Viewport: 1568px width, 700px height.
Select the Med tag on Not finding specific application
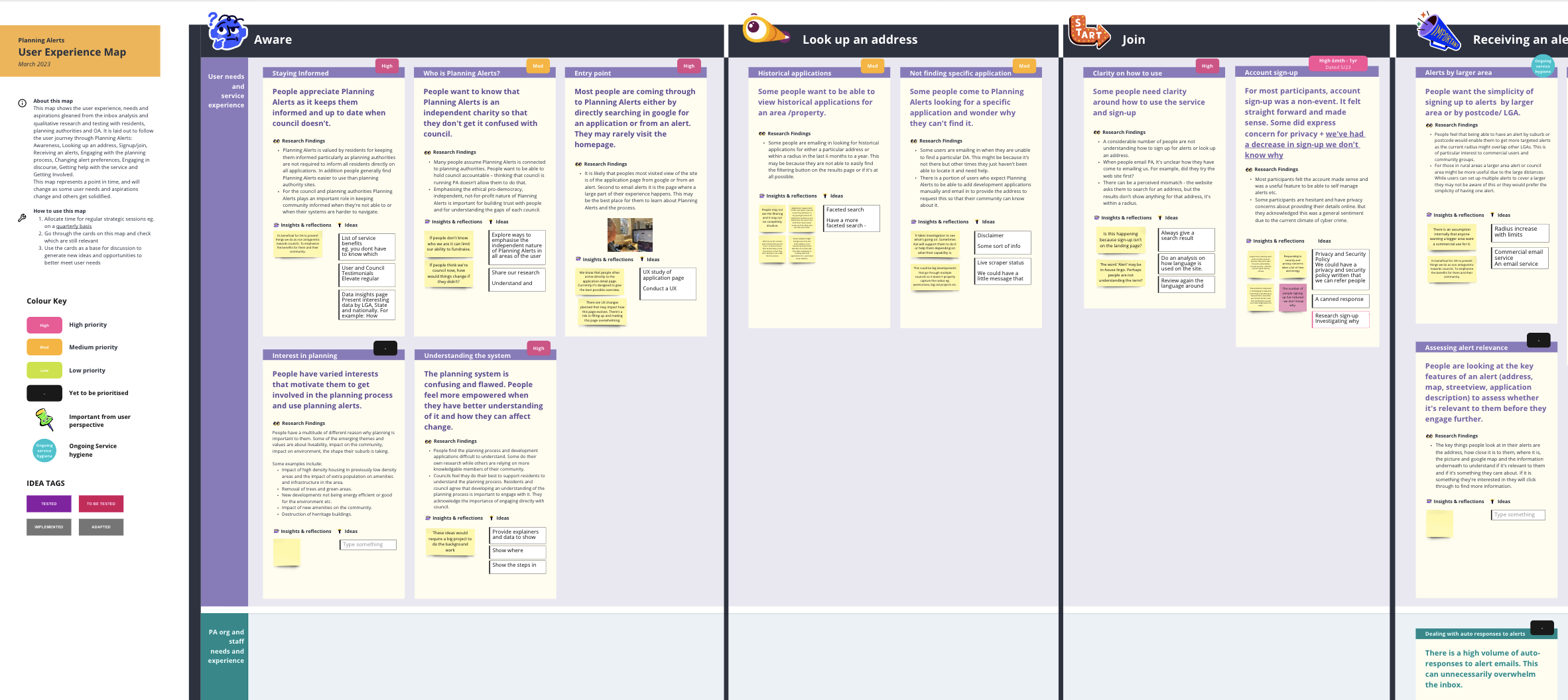coord(1024,66)
